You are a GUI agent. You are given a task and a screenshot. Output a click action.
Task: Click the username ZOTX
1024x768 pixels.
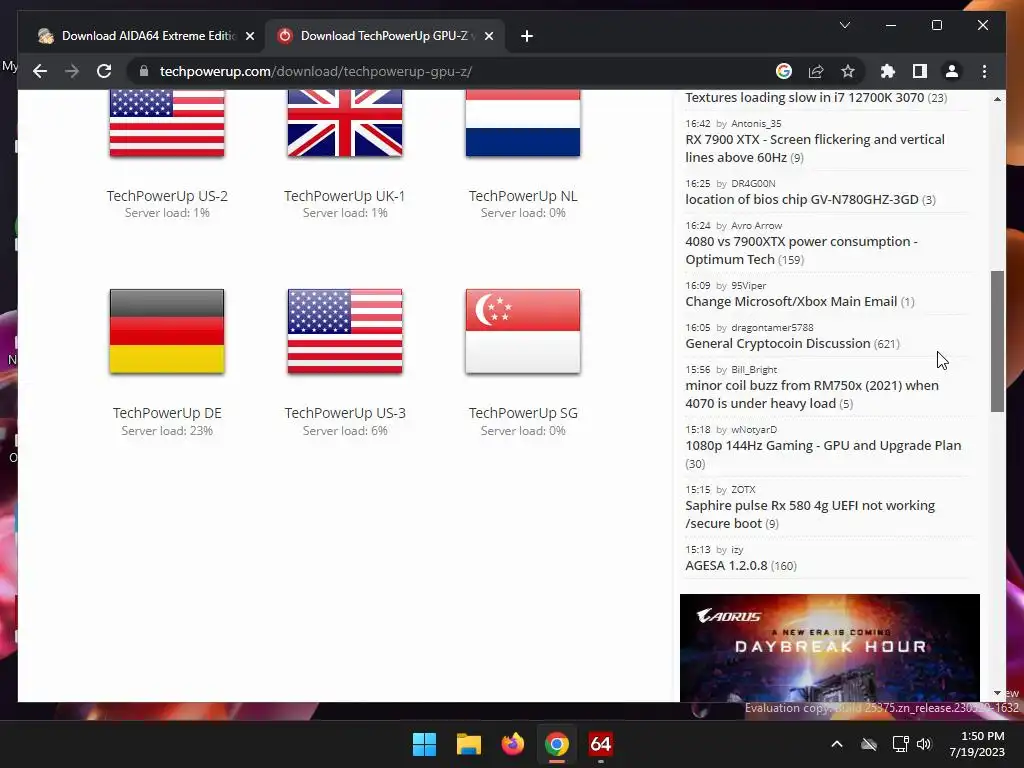[x=743, y=490]
